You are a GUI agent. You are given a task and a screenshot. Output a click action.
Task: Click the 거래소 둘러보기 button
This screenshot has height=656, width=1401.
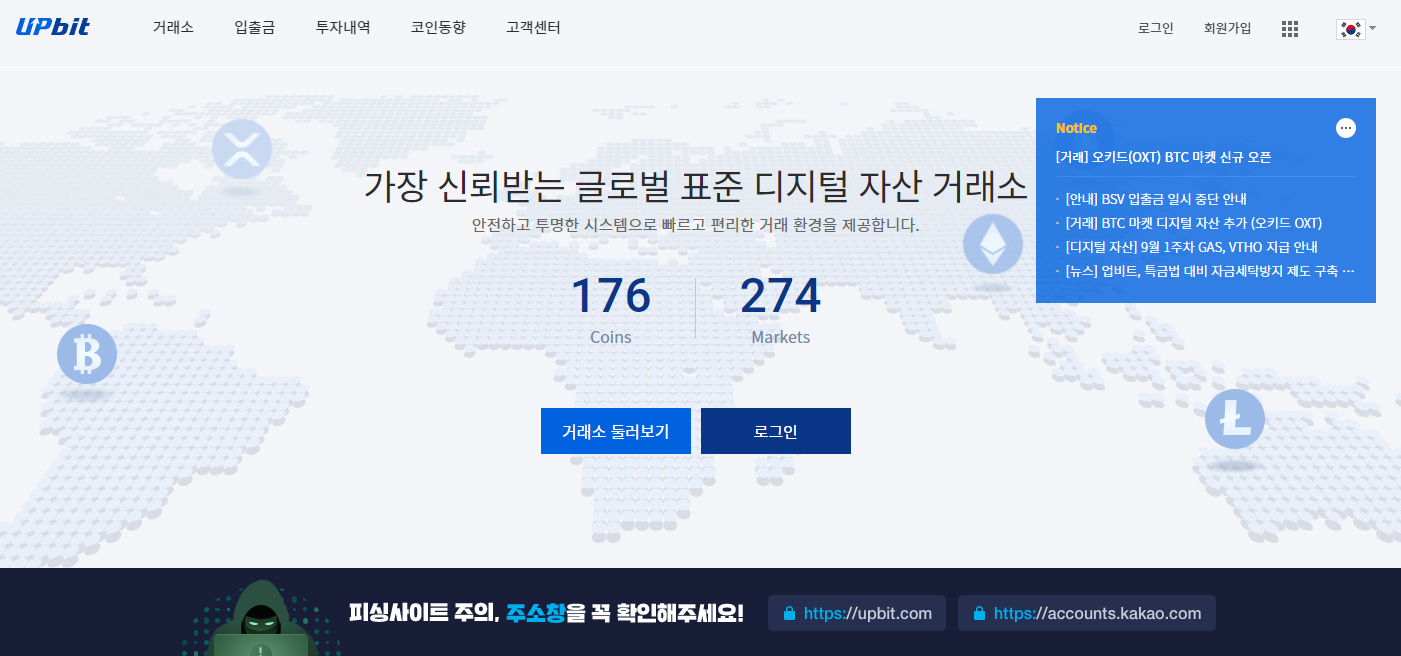pos(616,431)
